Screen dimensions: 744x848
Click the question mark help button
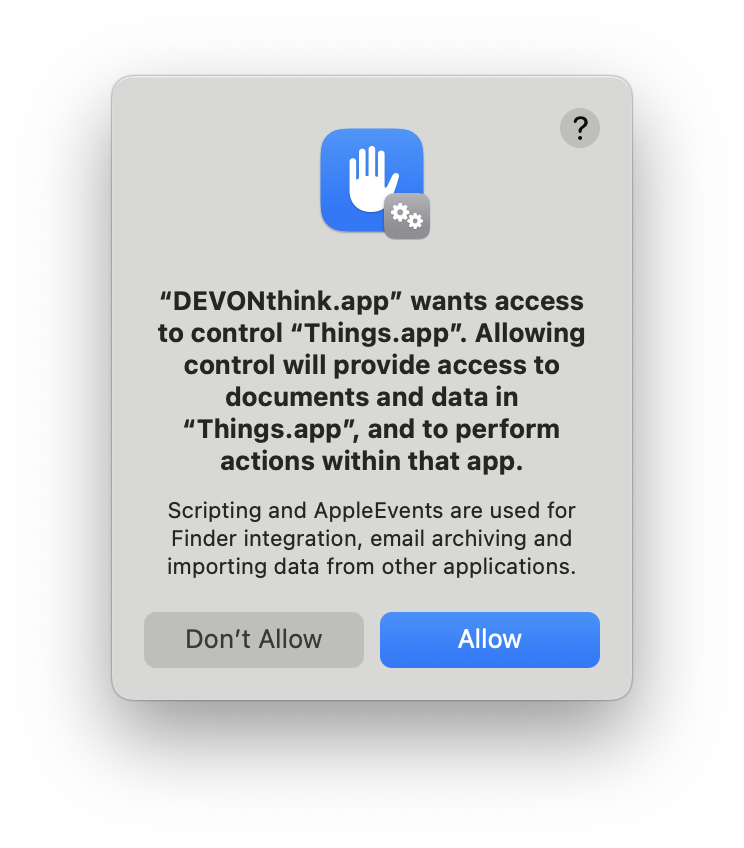pos(580,128)
